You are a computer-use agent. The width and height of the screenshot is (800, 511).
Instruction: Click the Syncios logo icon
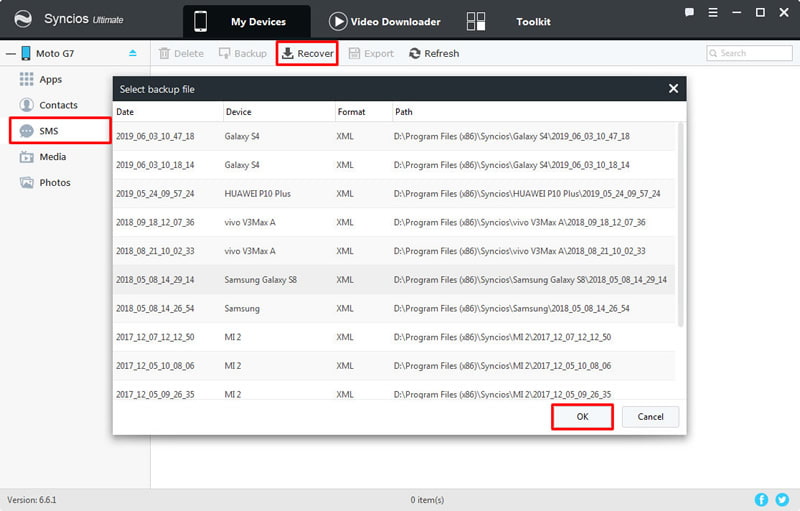tap(23, 19)
